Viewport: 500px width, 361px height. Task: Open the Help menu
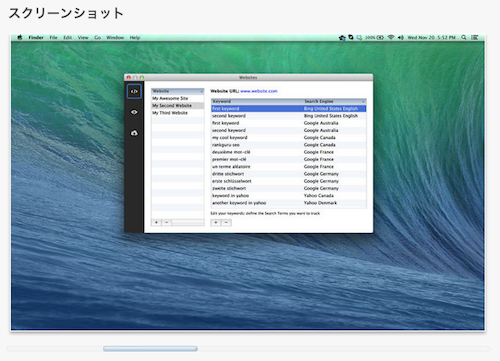135,38
